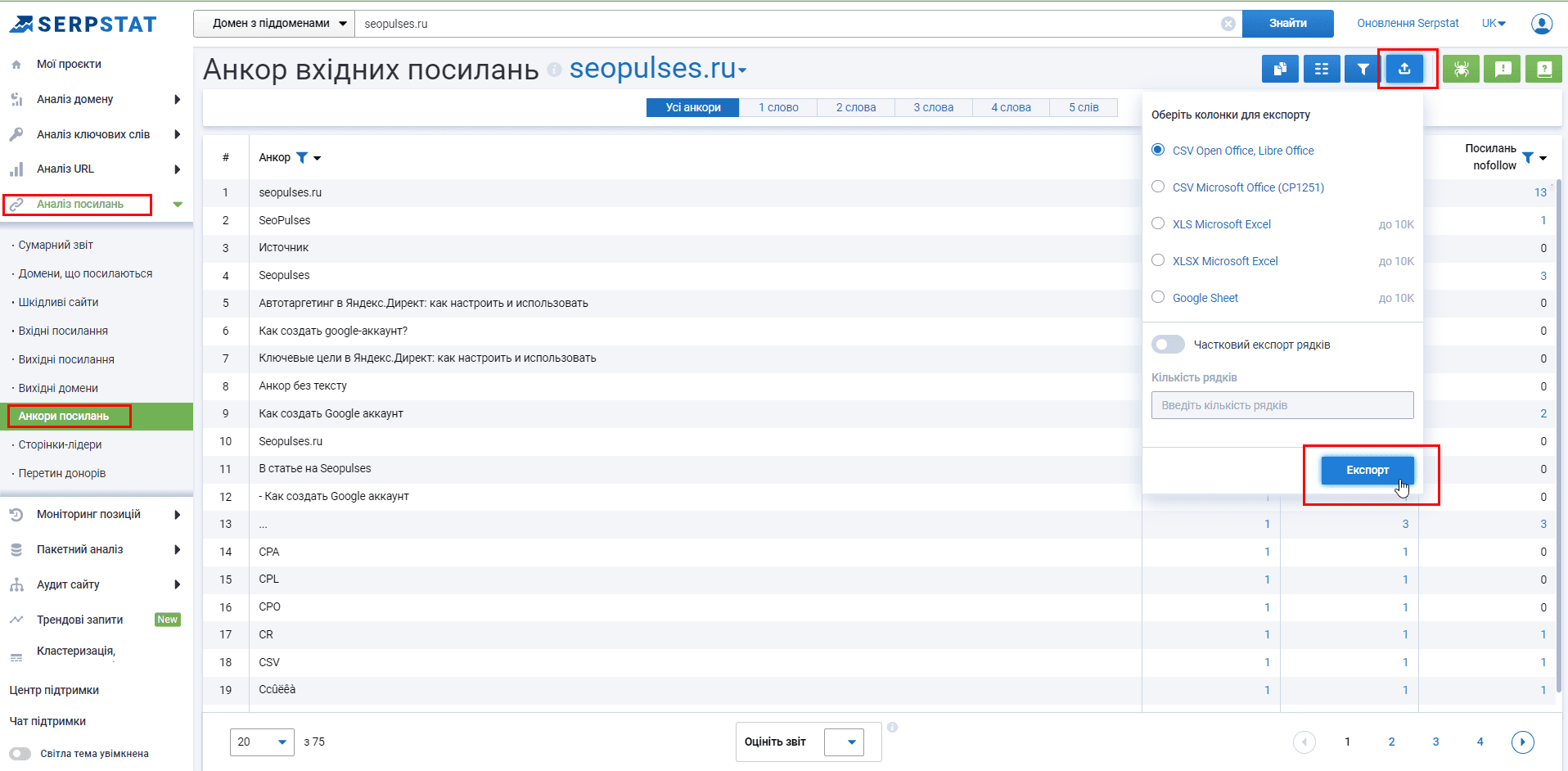Switch to 4 слова tab
The image size is (1568, 771).
[1012, 107]
